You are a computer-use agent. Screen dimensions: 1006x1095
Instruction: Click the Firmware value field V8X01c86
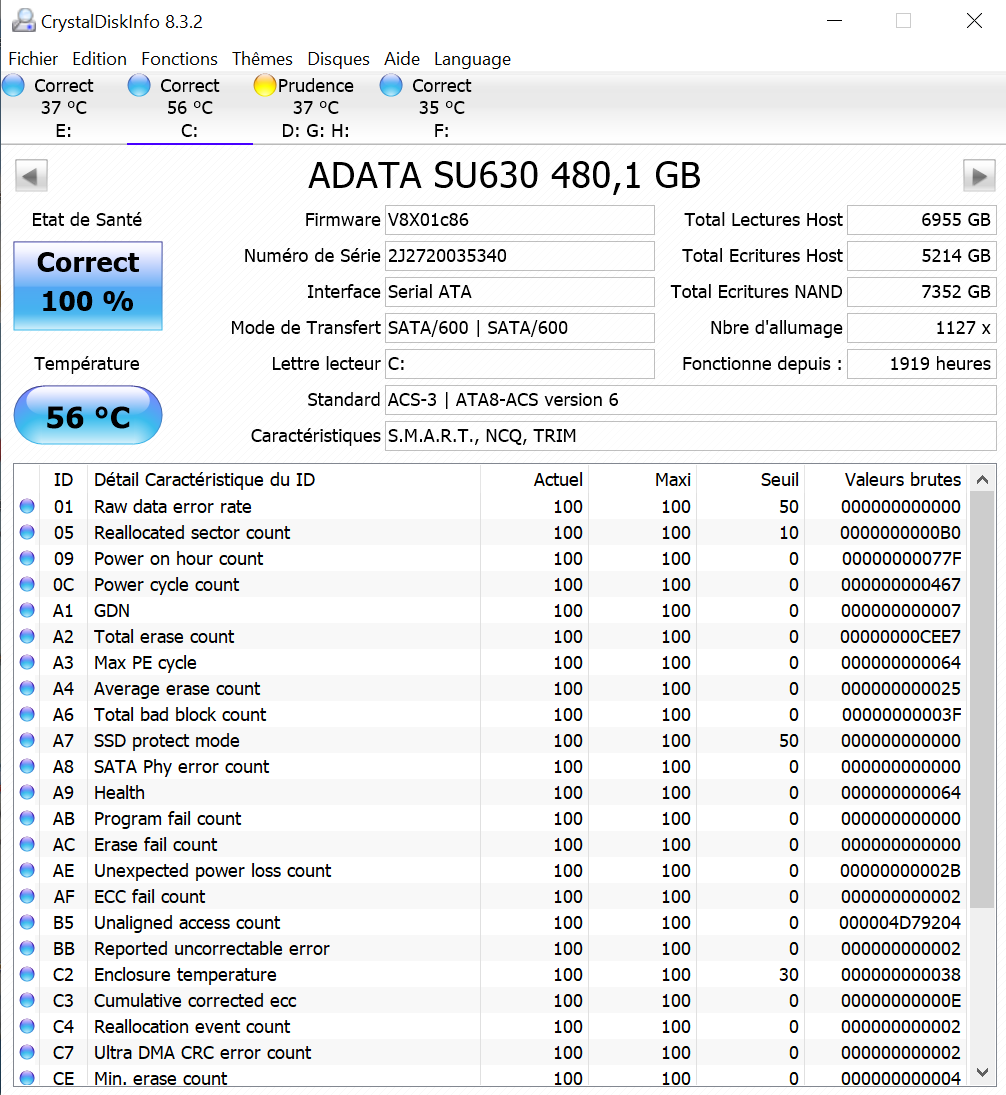click(x=519, y=220)
